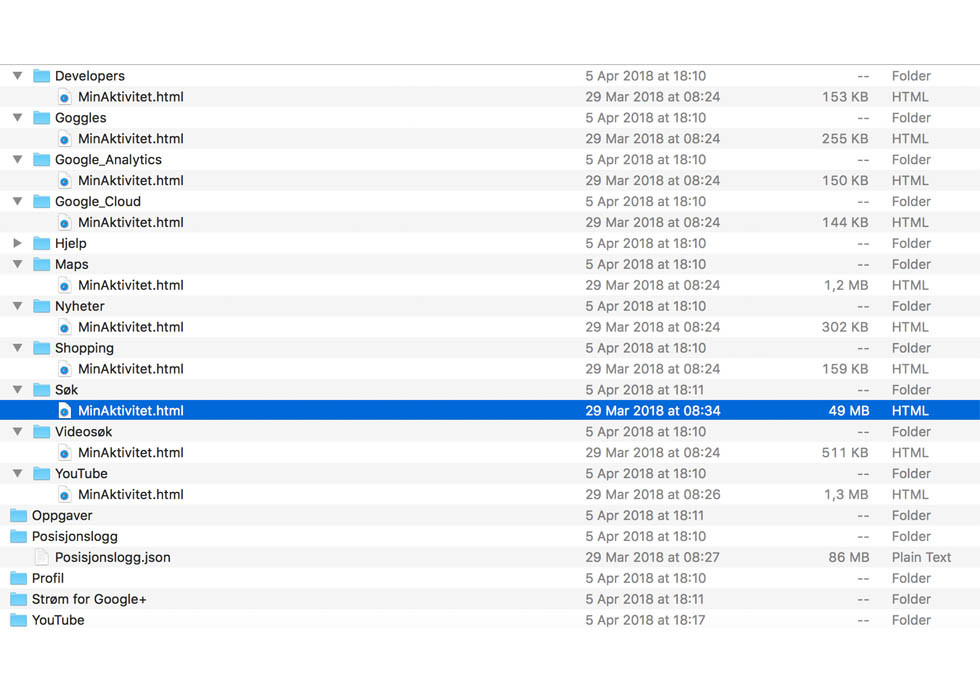Click the Google_Analytics folder icon

coord(41,159)
